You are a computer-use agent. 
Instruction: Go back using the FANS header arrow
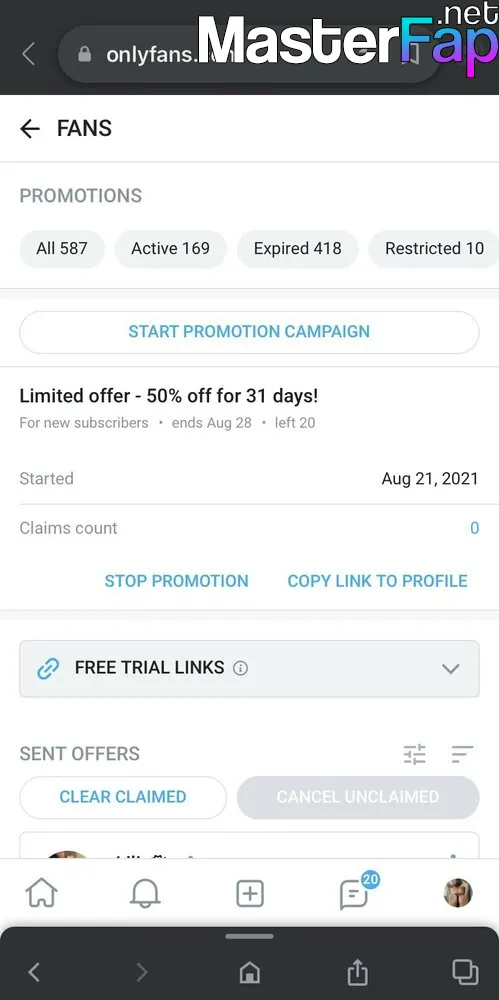(30, 129)
